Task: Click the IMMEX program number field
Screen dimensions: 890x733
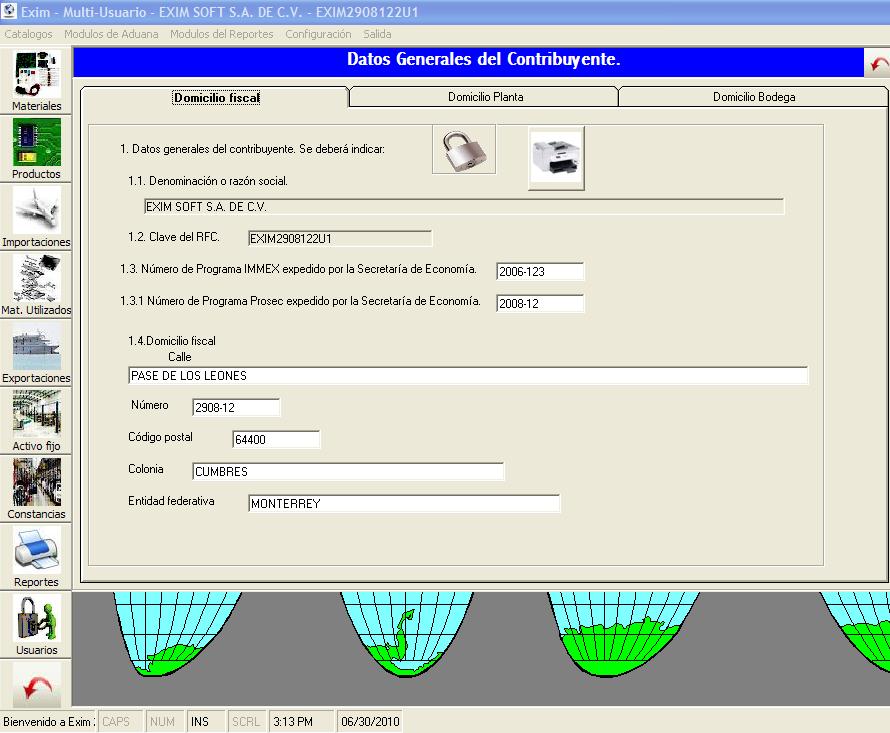Action: click(x=540, y=271)
